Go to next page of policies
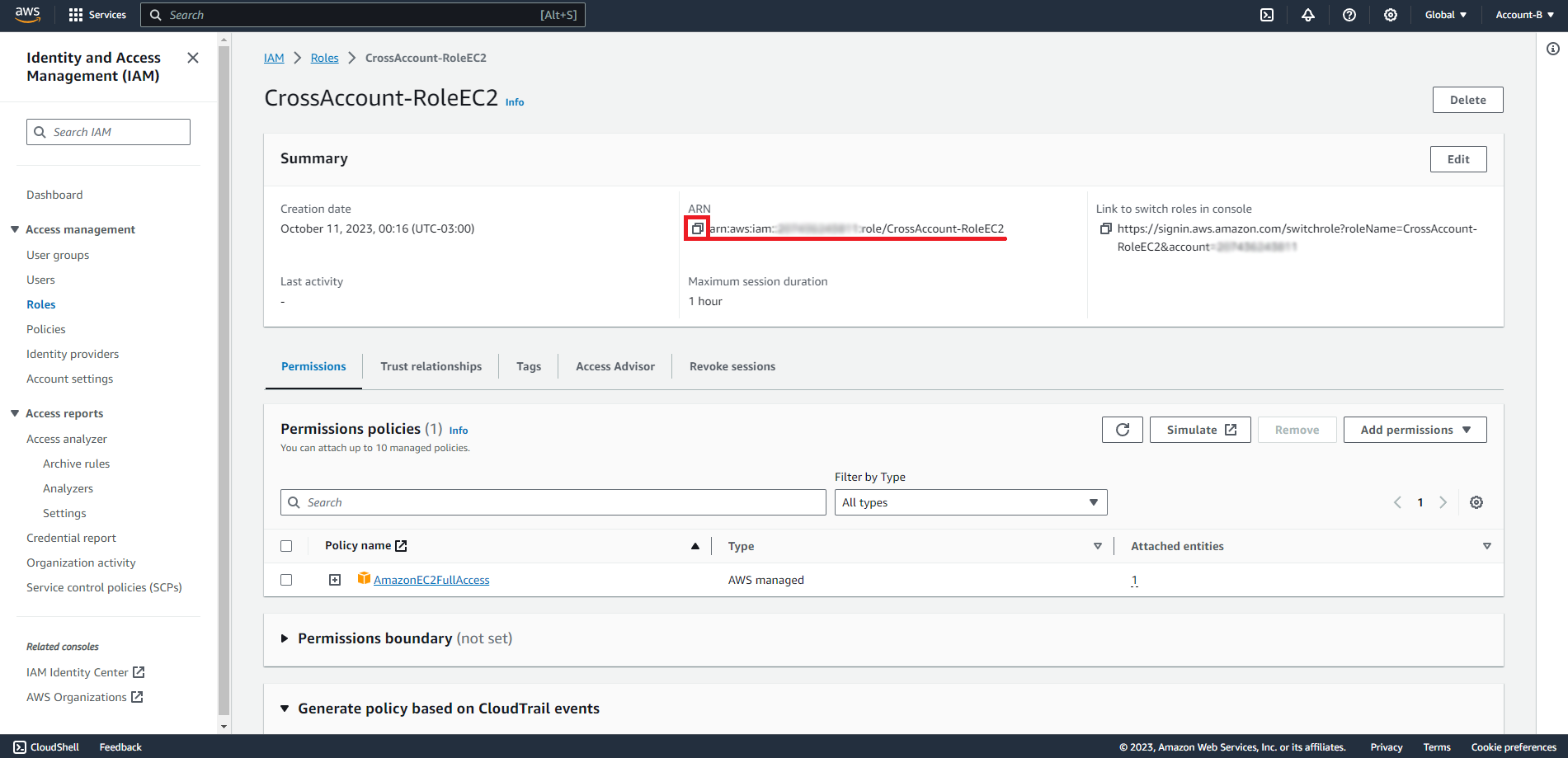Image resolution: width=1568 pixels, height=758 pixels. coord(1443,502)
